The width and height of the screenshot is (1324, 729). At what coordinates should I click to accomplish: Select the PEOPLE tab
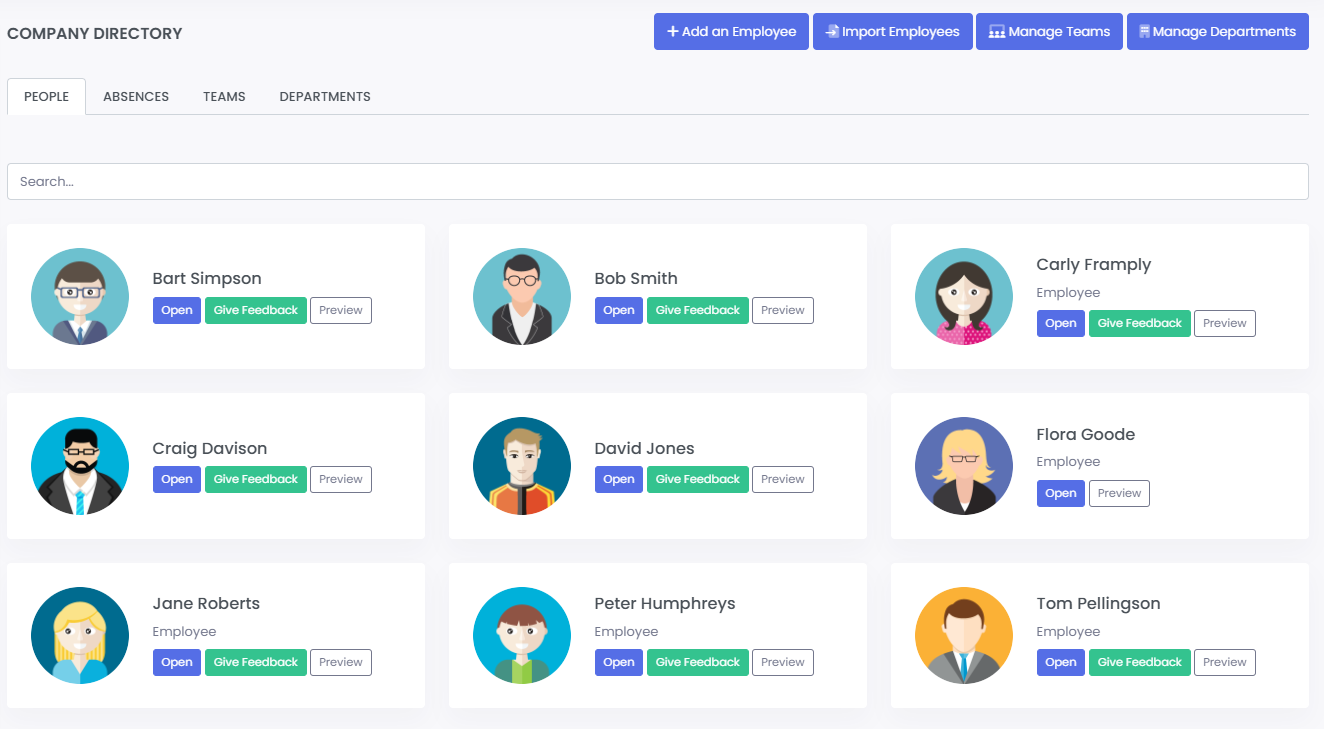tap(46, 96)
